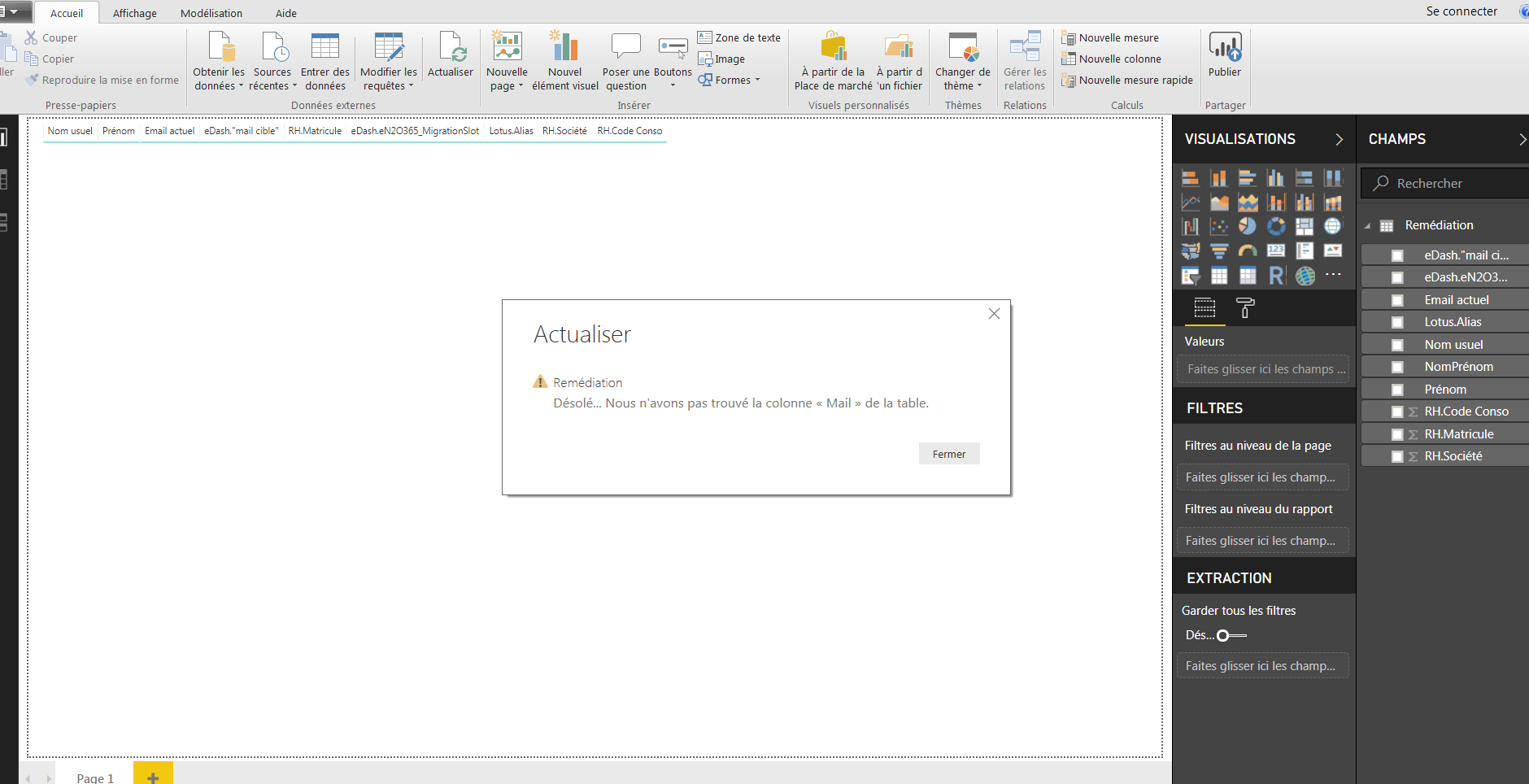Open the Sources récentes dropdown
Screen dimensions: 1529x784
click(x=272, y=79)
